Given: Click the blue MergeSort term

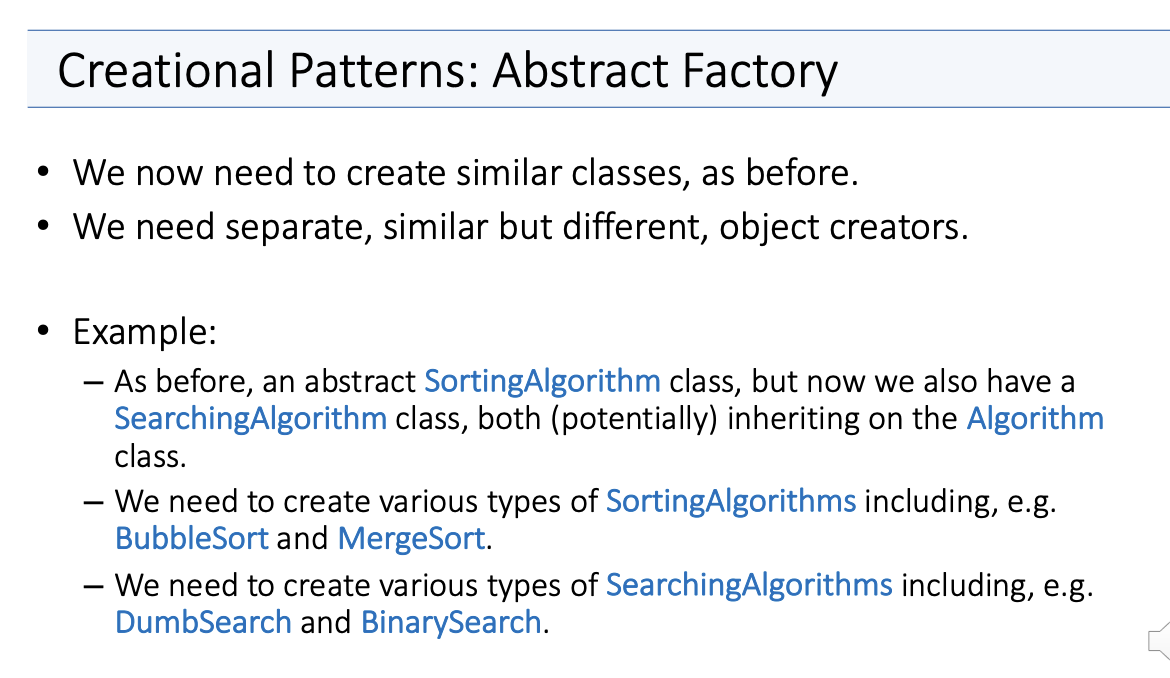Looking at the screenshot, I should click(x=411, y=539).
